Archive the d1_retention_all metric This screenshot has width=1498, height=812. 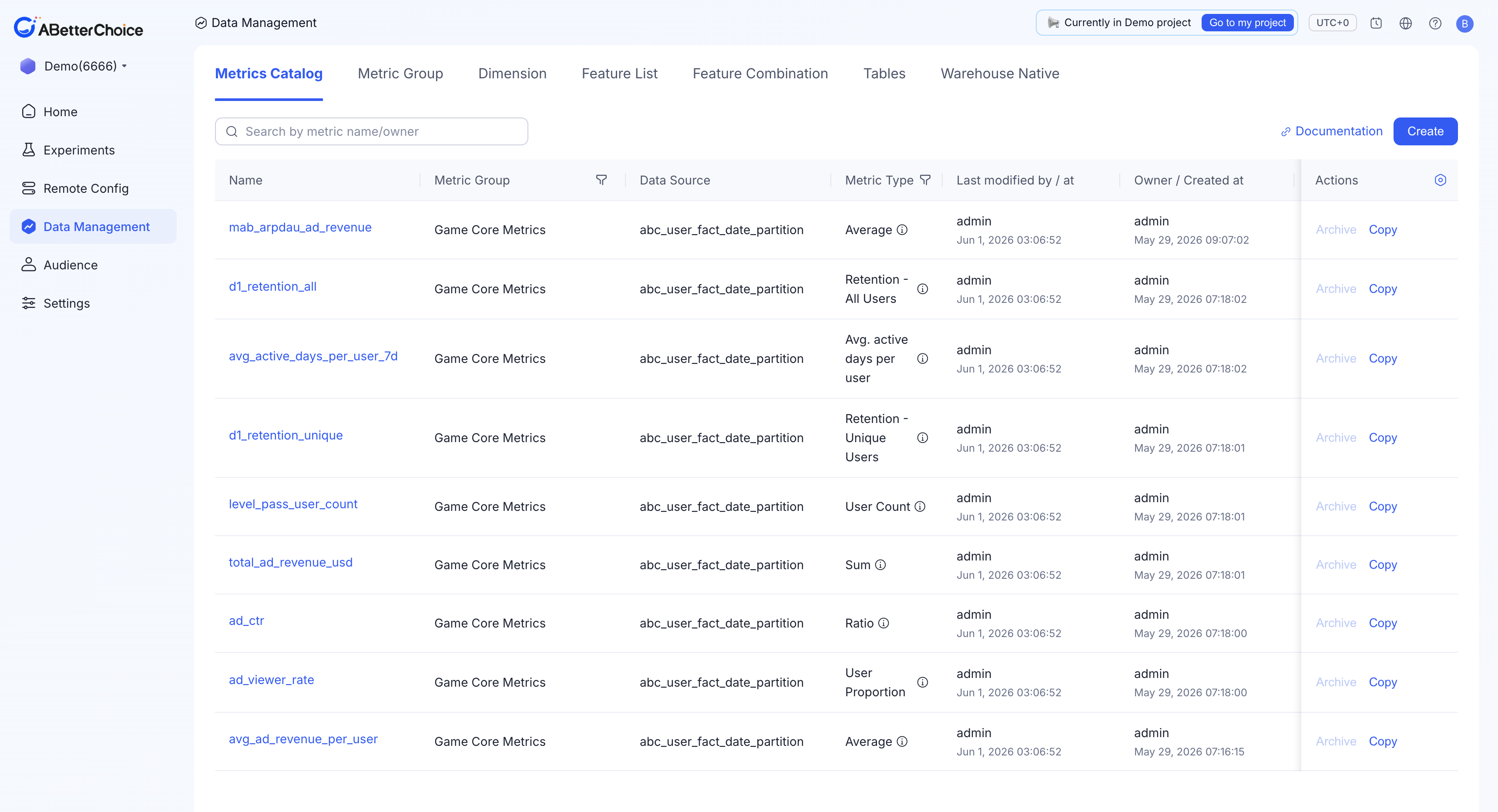click(x=1336, y=289)
